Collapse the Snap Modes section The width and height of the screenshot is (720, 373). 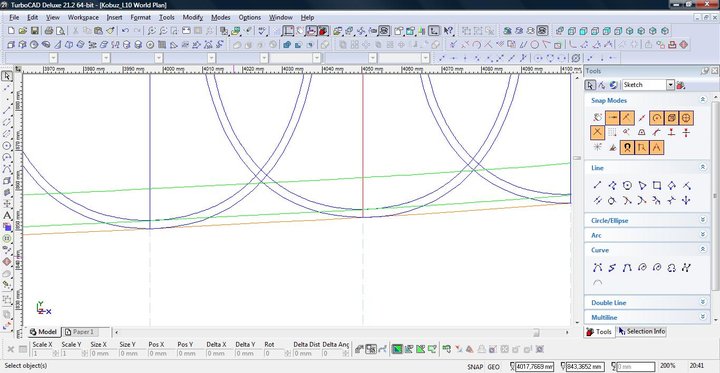(702, 100)
